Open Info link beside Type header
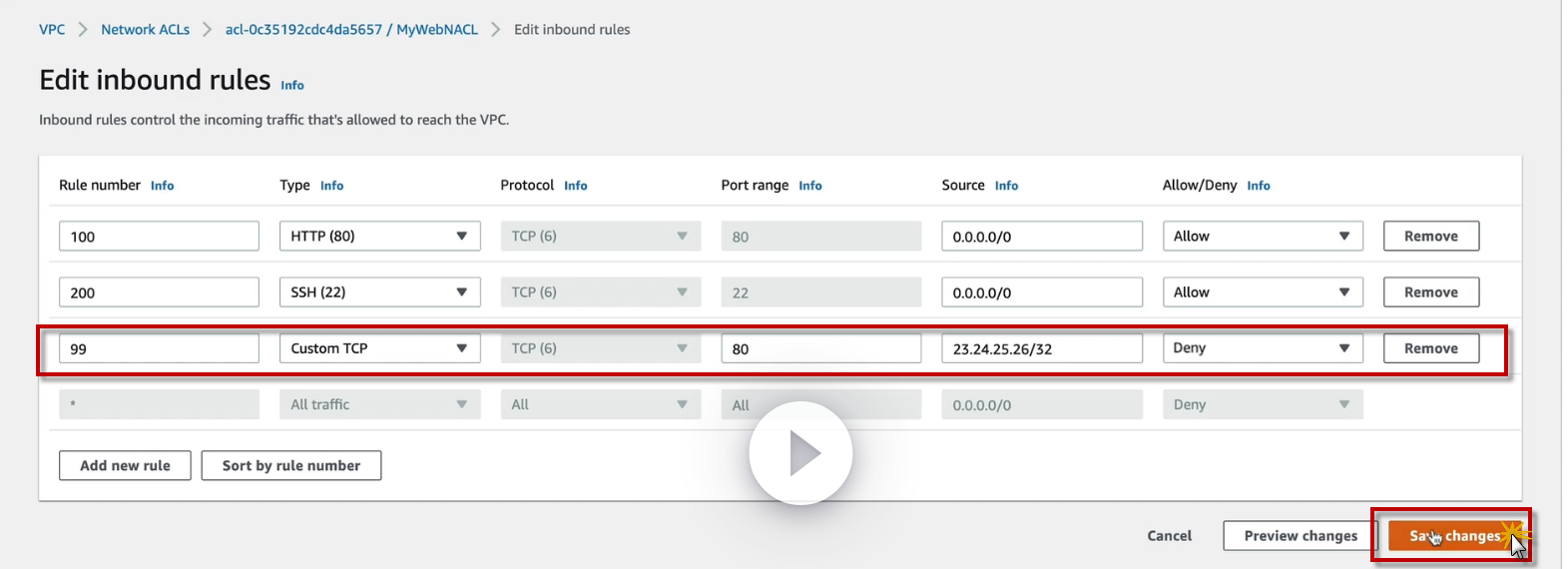The height and width of the screenshot is (569, 1568). coord(331,186)
